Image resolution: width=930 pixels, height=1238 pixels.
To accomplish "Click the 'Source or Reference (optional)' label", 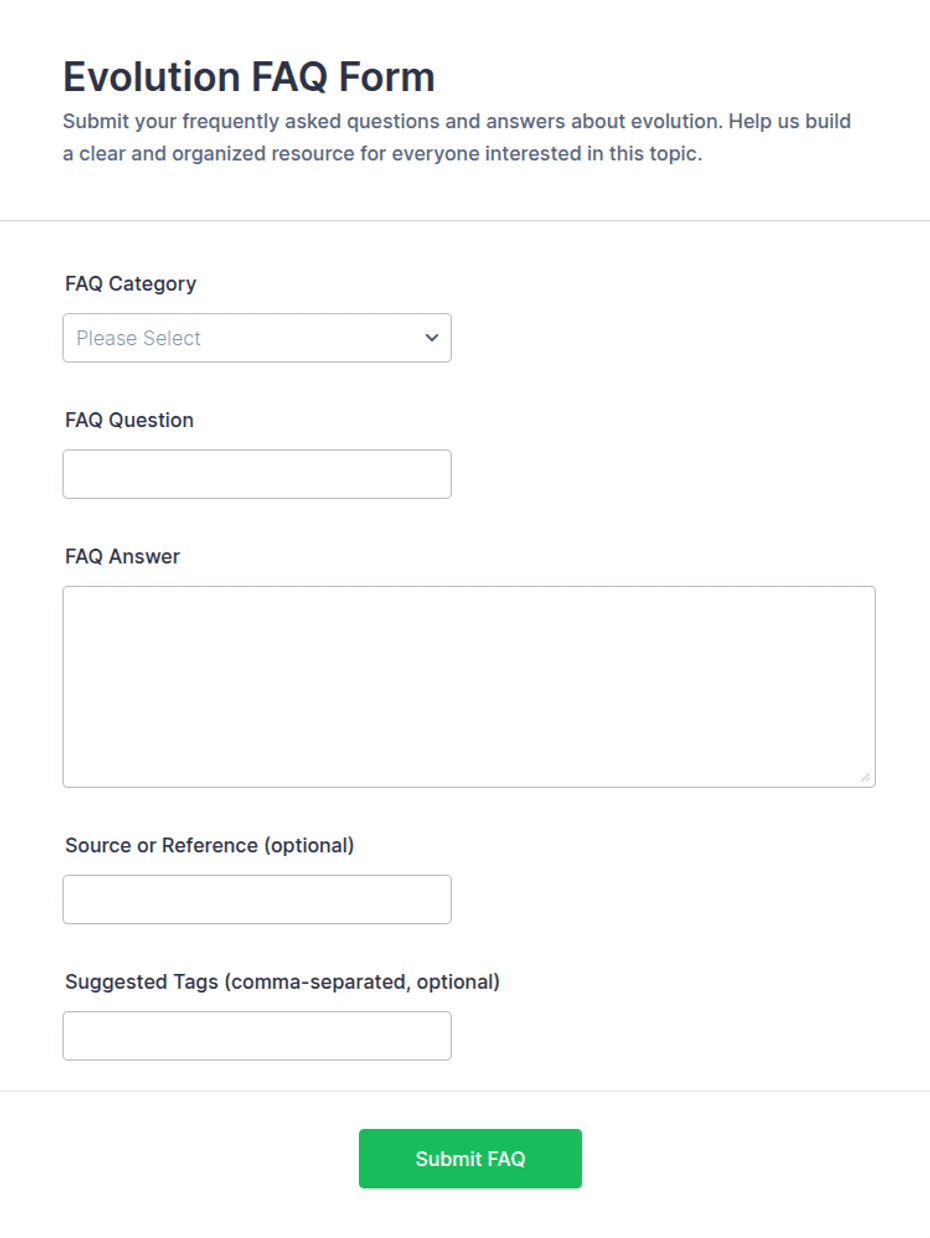I will click(210, 846).
